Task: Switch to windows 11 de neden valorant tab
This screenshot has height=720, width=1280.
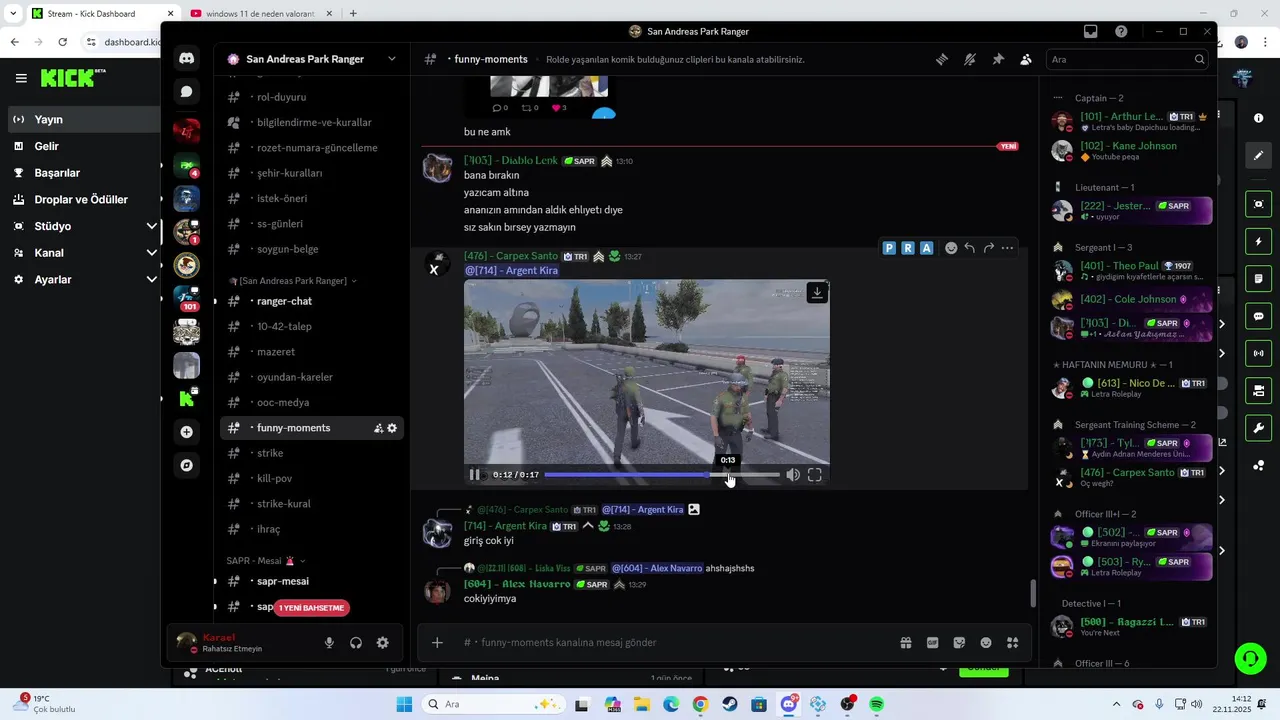Action: click(259, 13)
